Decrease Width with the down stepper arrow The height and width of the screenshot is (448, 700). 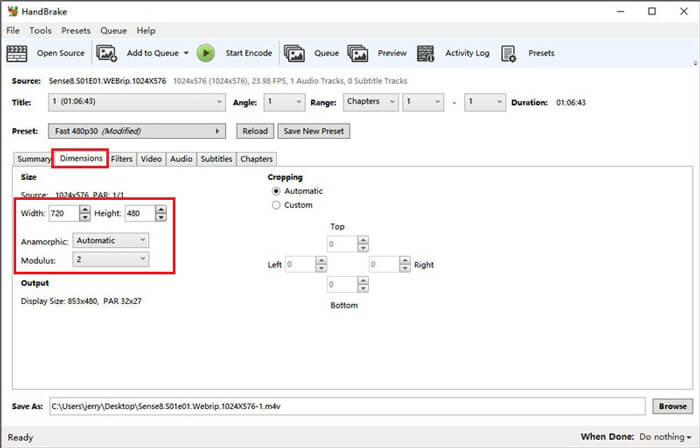pos(85,217)
